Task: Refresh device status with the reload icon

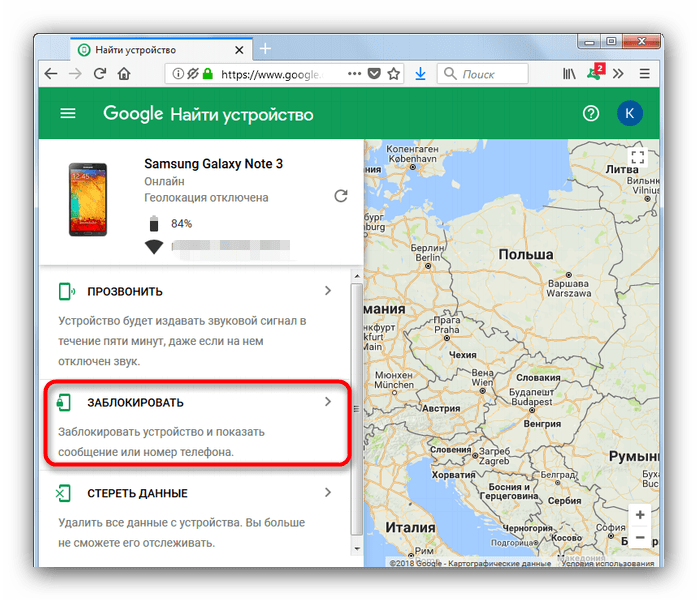Action: [341, 196]
